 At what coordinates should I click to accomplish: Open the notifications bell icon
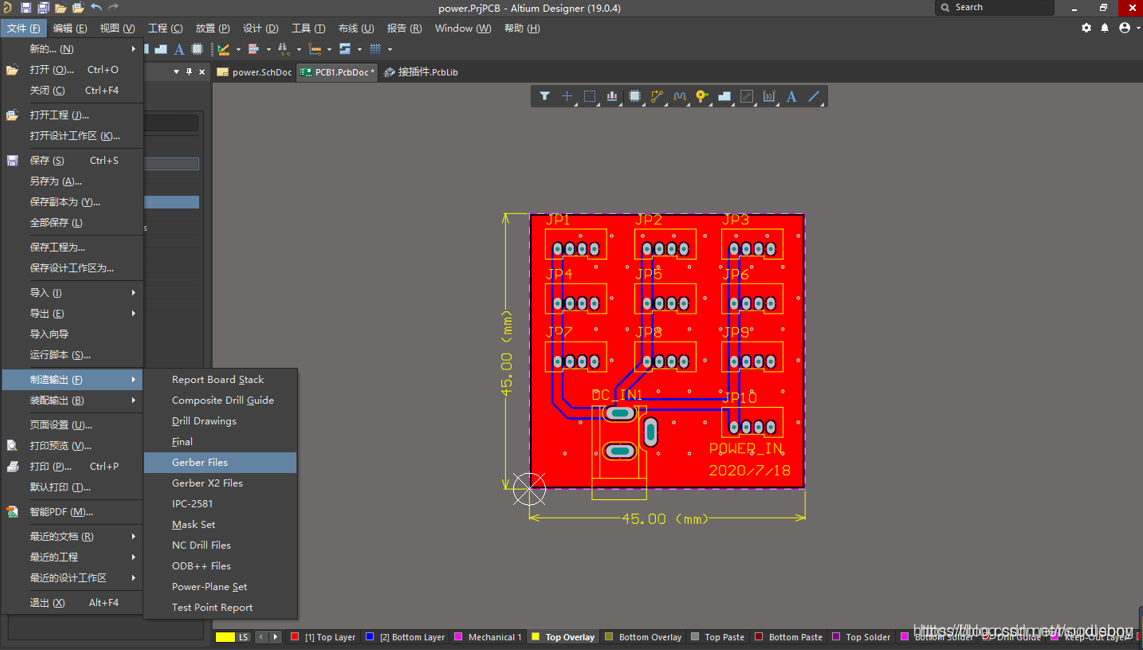1104,28
